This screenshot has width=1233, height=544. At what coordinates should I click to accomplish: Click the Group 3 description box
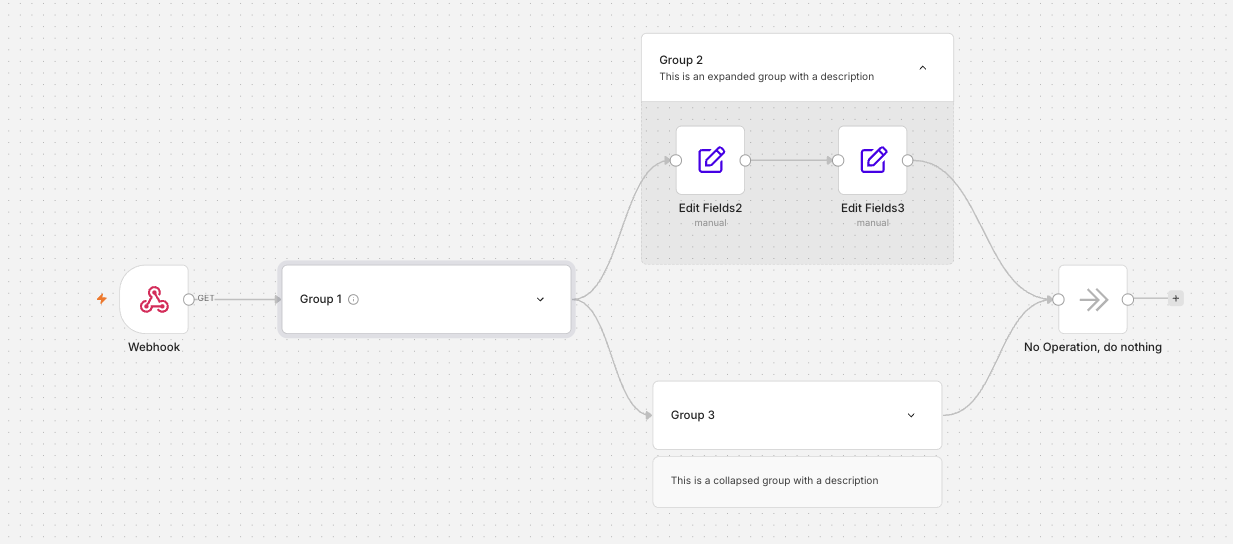point(797,482)
